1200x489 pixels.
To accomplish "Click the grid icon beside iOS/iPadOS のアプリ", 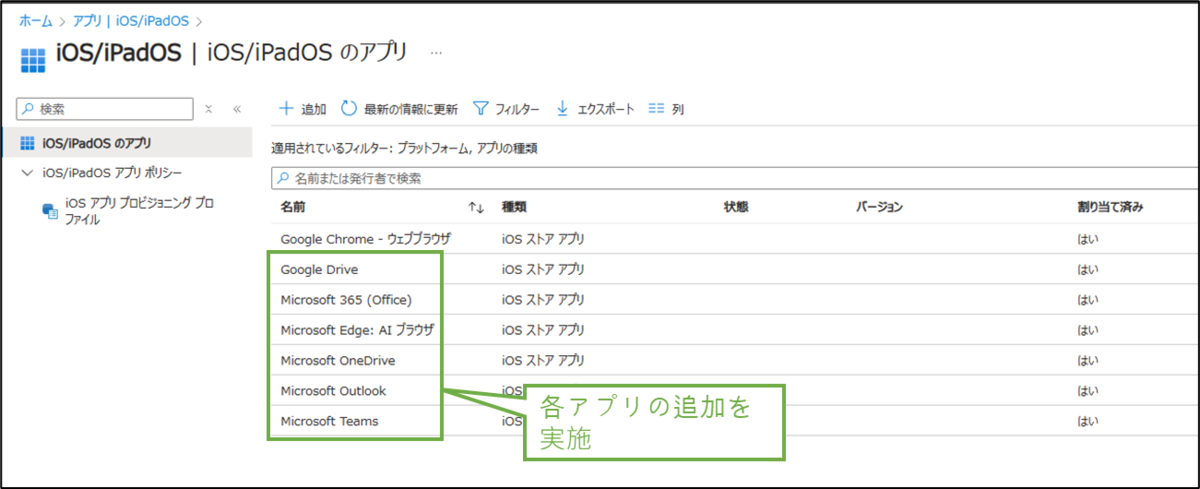I will click(28, 142).
